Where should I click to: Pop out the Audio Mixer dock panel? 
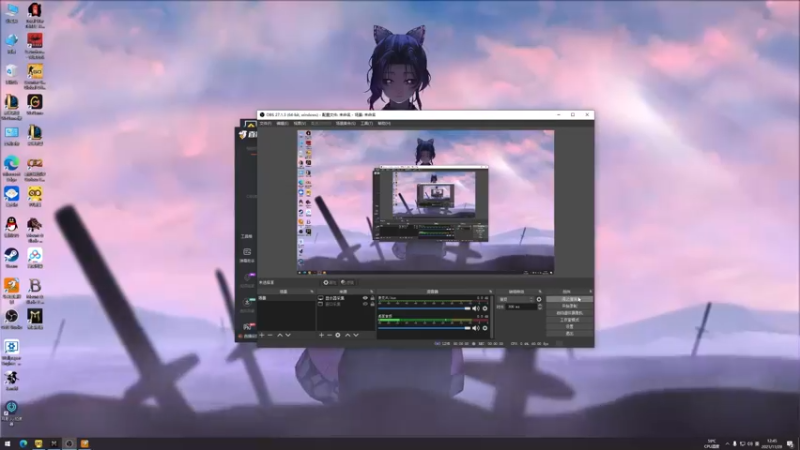490,292
